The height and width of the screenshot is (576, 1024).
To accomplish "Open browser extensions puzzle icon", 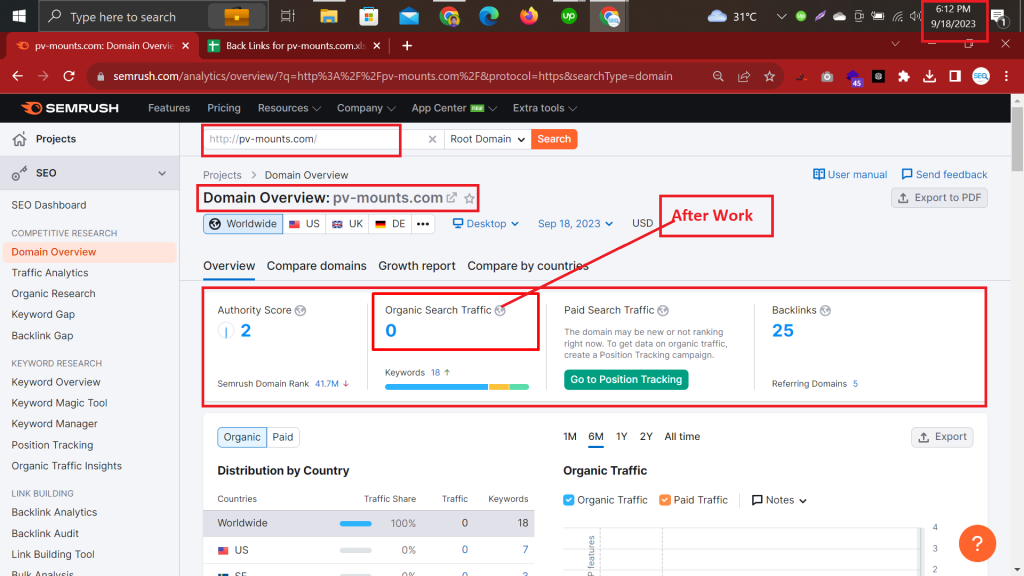I will pyautogui.click(x=904, y=76).
